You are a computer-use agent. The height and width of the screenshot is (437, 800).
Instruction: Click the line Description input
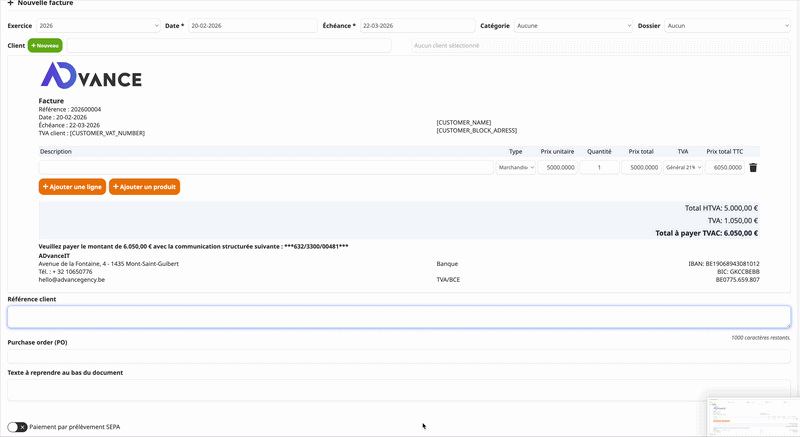[266, 168]
